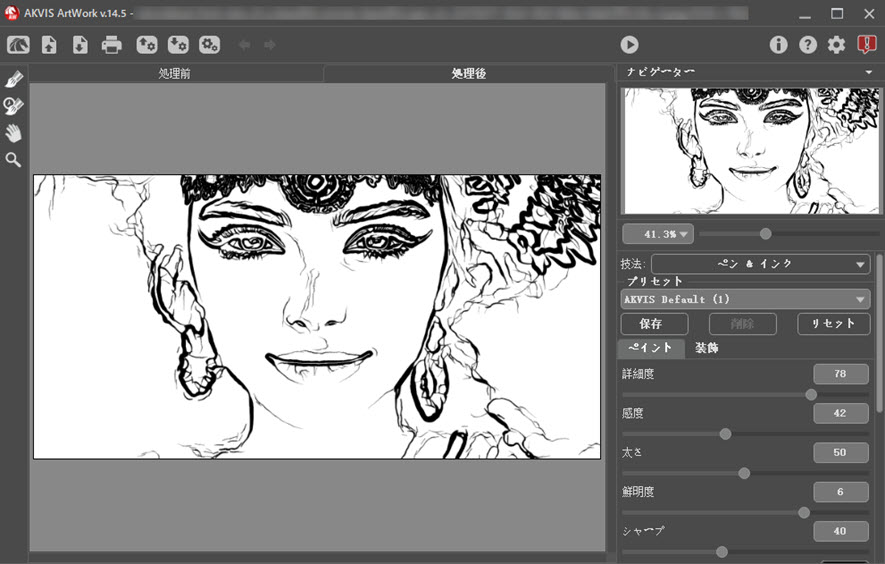Edit the 太さ value field 50

coord(840,452)
